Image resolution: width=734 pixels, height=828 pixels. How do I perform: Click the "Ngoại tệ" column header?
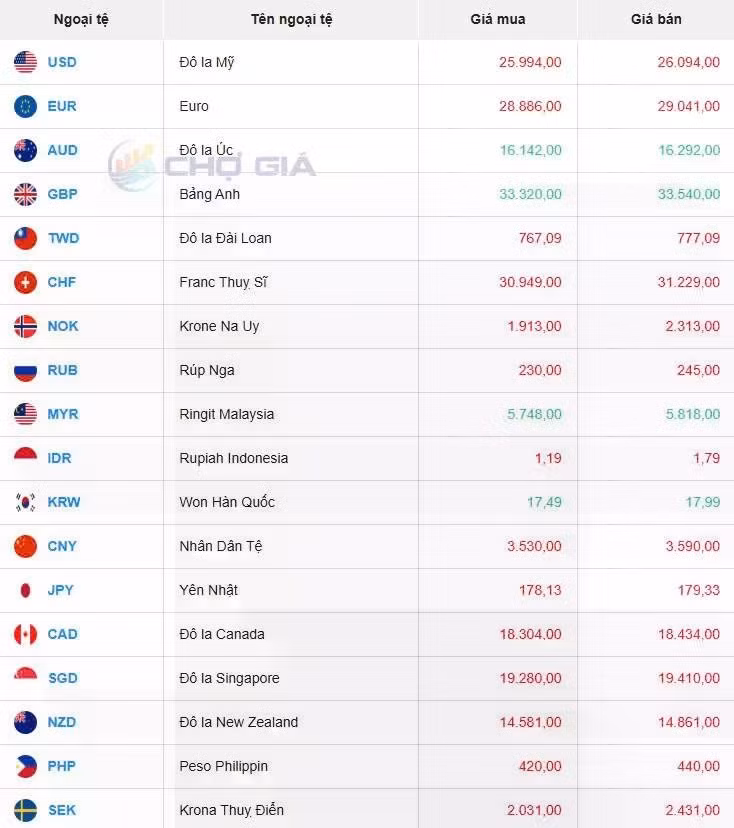pos(81,19)
